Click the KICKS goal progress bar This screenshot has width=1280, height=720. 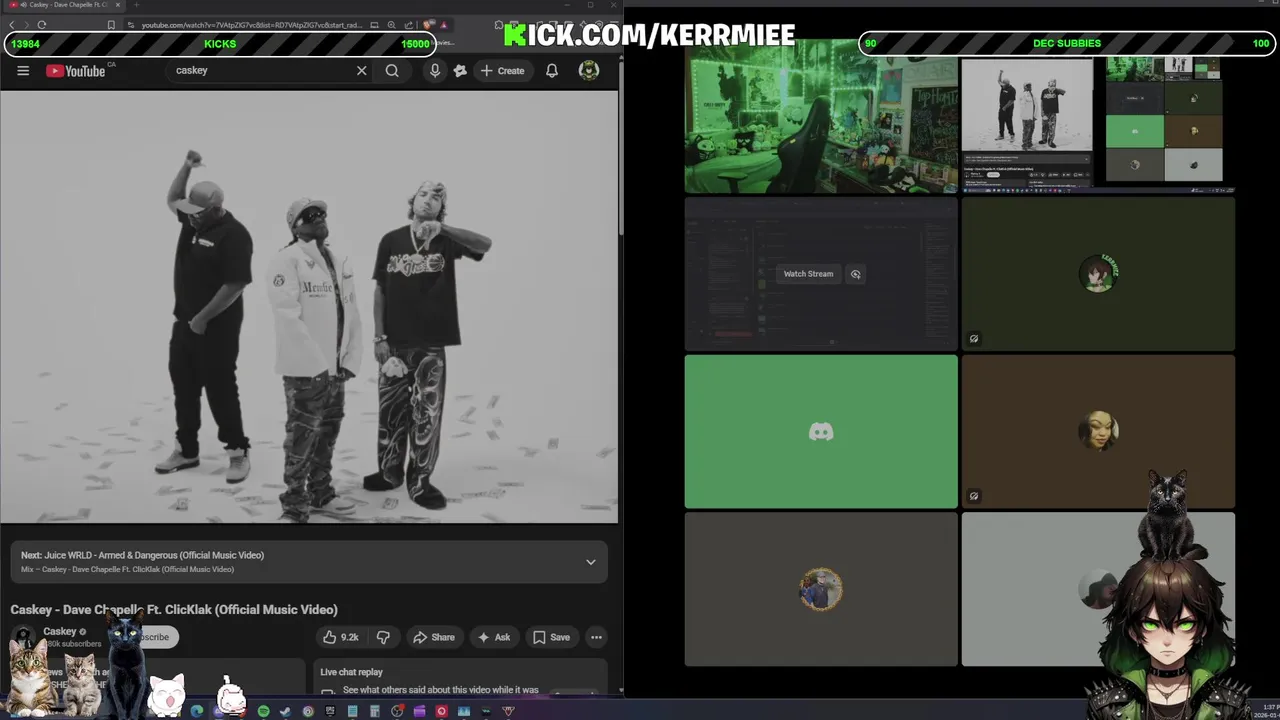tap(220, 44)
